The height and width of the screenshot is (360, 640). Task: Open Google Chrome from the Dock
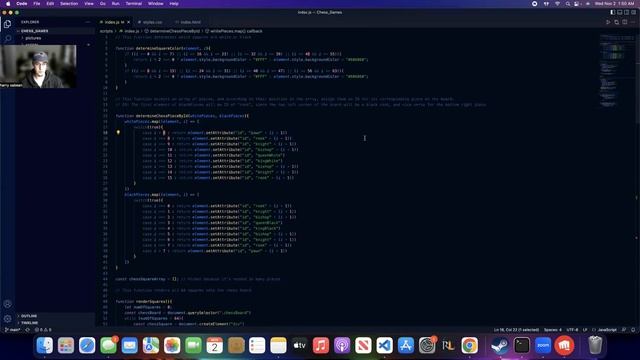[x=469, y=346]
